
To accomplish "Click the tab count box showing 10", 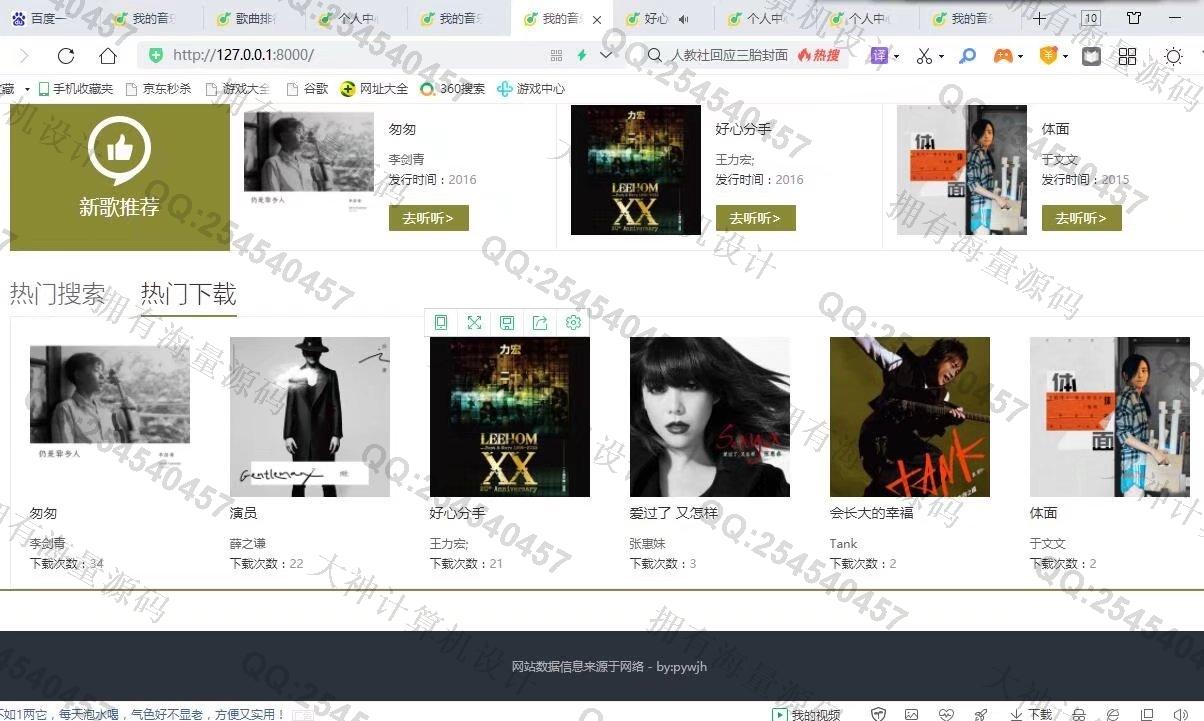I will point(1091,18).
